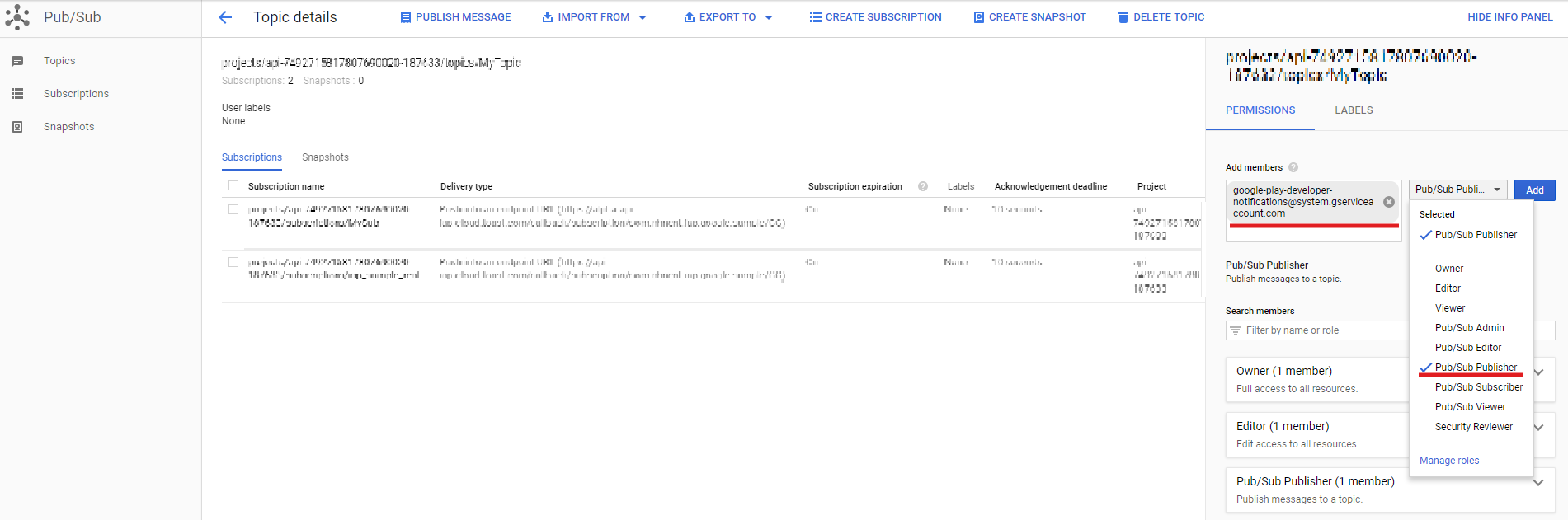Open the Snapshots tab under topic
The width and height of the screenshot is (1568, 520).
[x=325, y=157]
